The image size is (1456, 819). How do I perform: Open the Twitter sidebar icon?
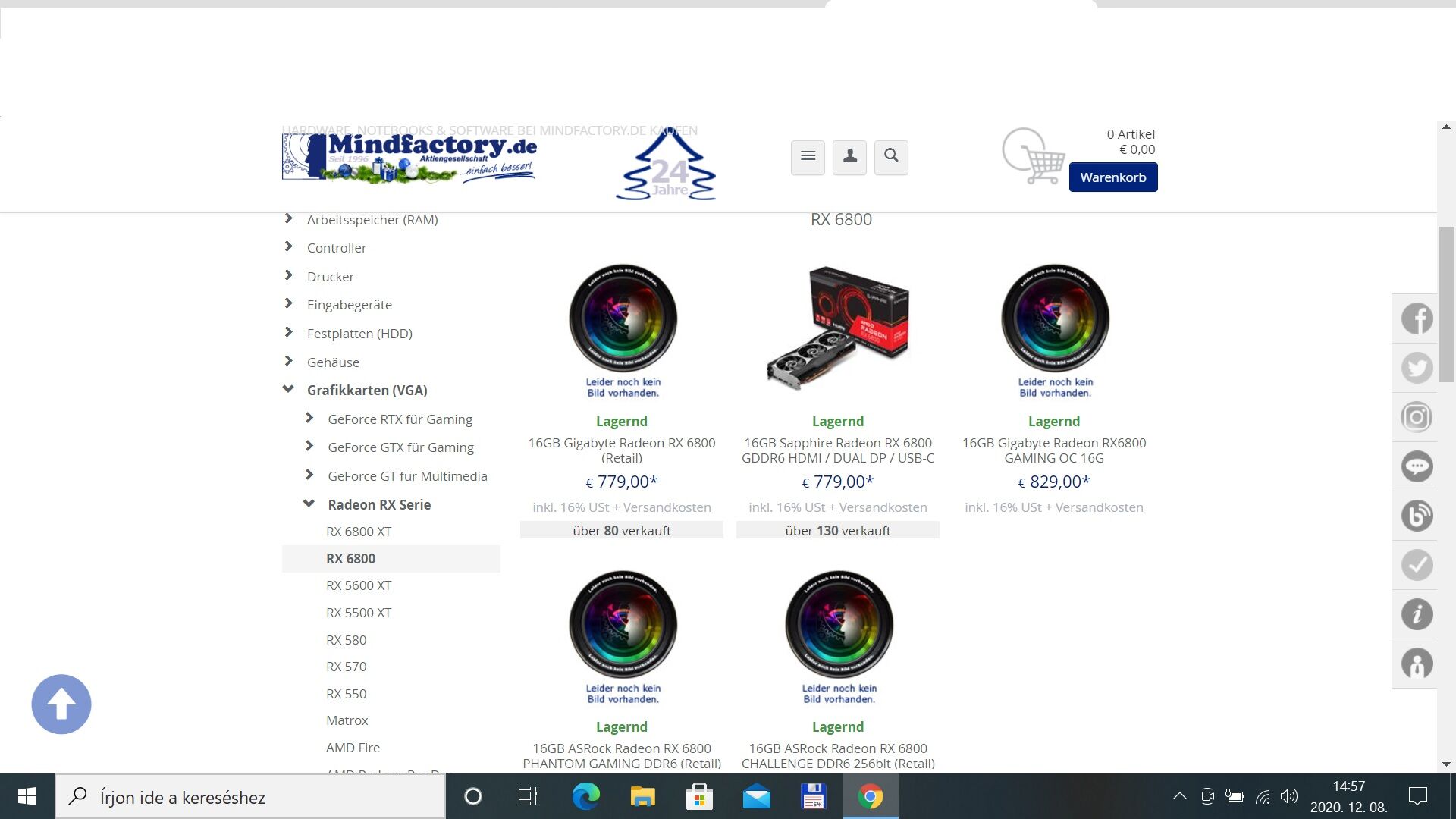(1416, 368)
